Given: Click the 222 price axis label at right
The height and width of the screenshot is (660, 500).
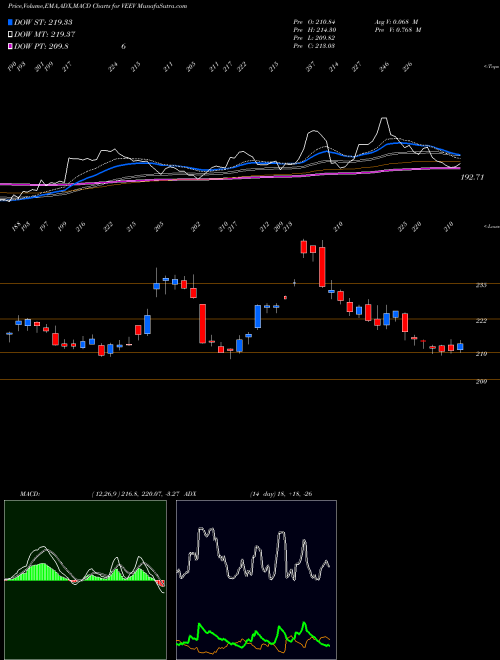Looking at the screenshot, I should point(481,321).
